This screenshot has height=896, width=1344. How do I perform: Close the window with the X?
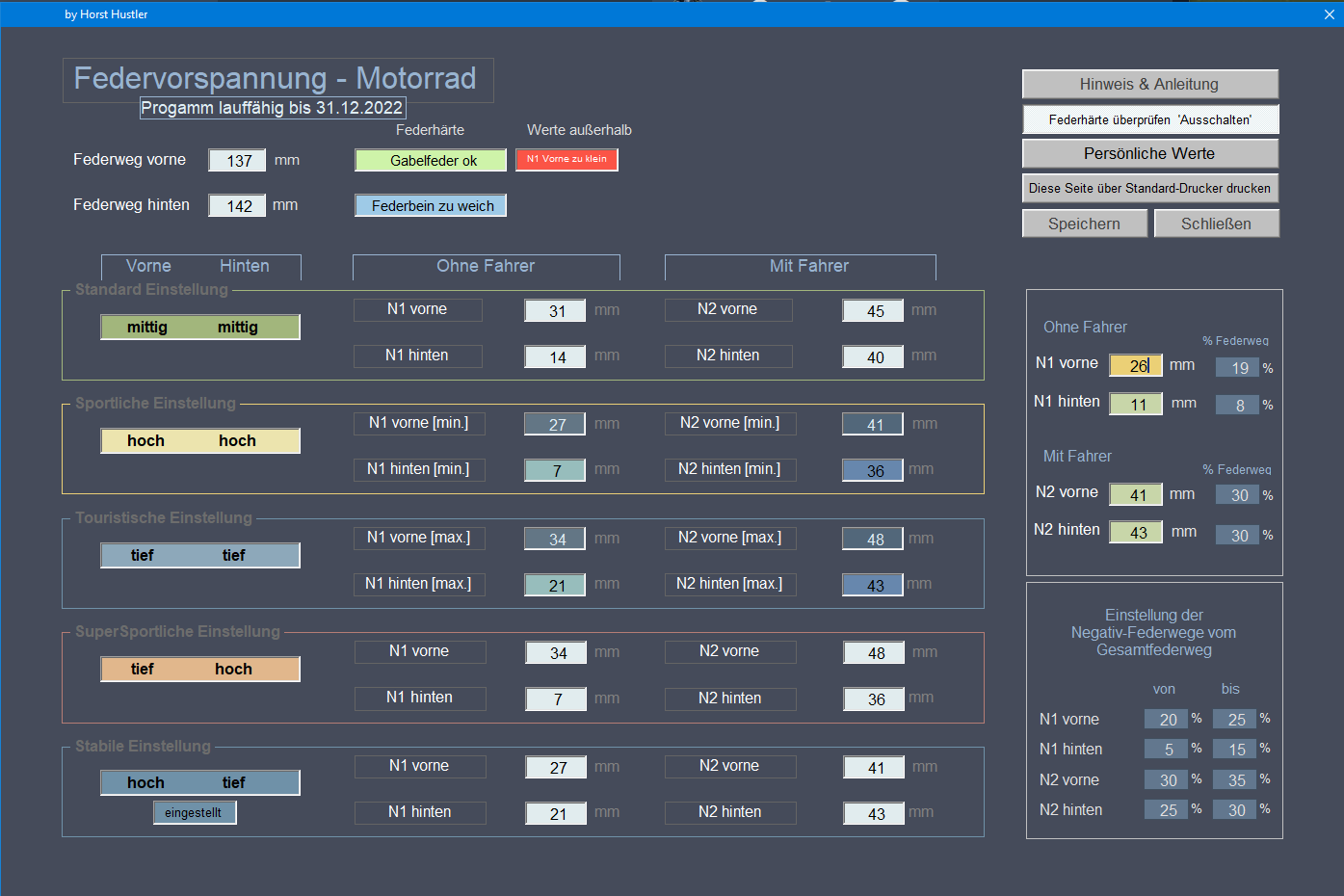[1330, 14]
